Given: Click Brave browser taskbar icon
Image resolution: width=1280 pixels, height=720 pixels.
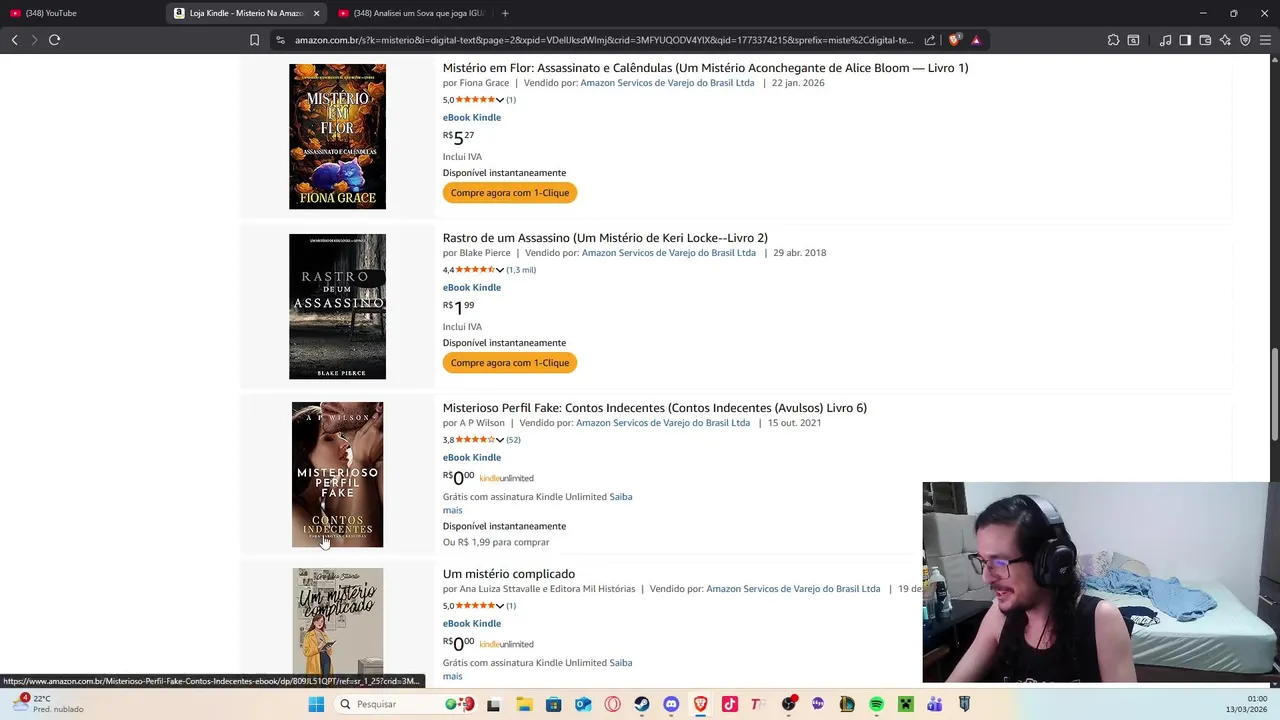Looking at the screenshot, I should coord(701,704).
